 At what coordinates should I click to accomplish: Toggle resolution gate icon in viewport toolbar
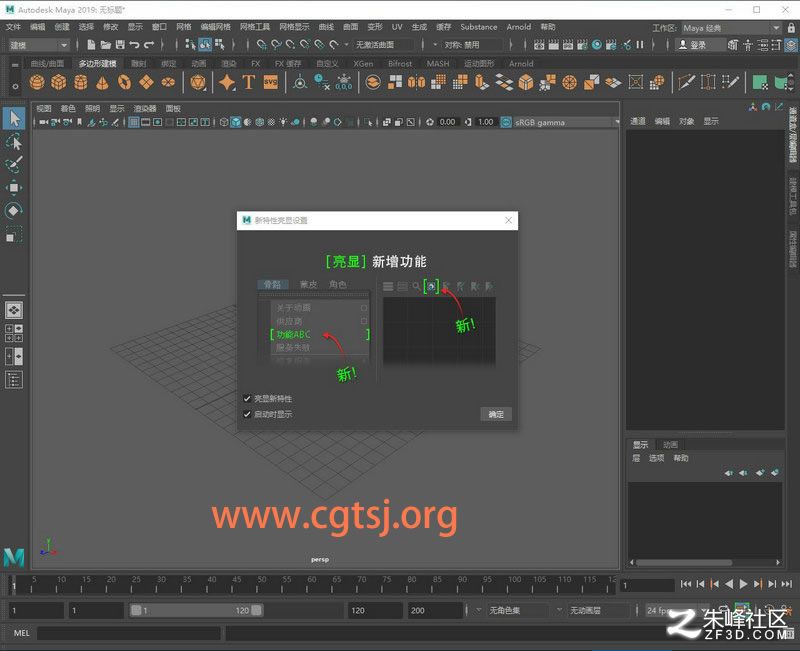[158, 122]
